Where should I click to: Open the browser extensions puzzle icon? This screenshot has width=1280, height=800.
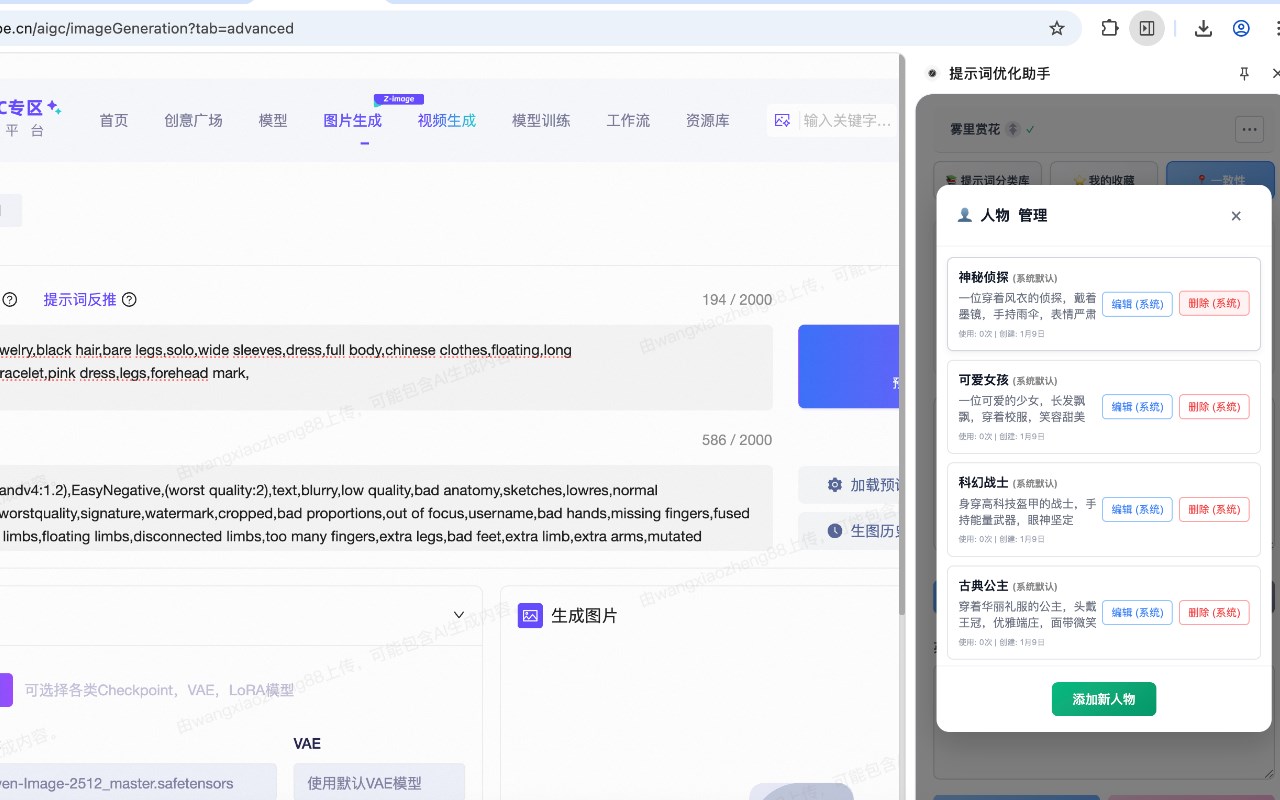pyautogui.click(x=1110, y=28)
